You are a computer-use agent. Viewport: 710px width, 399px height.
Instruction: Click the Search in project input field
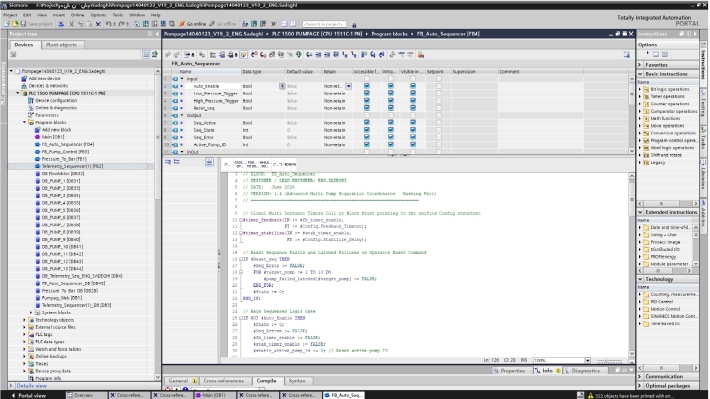324,24
